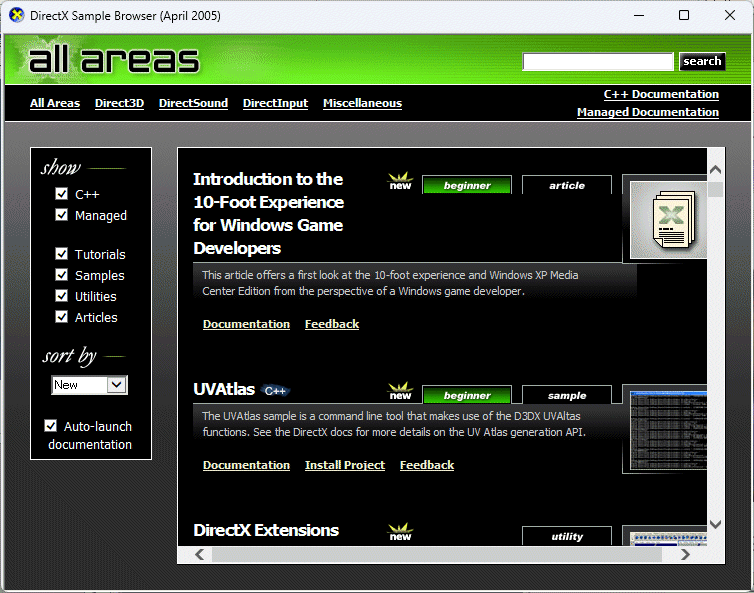Switch to Direct3D section

tap(119, 103)
